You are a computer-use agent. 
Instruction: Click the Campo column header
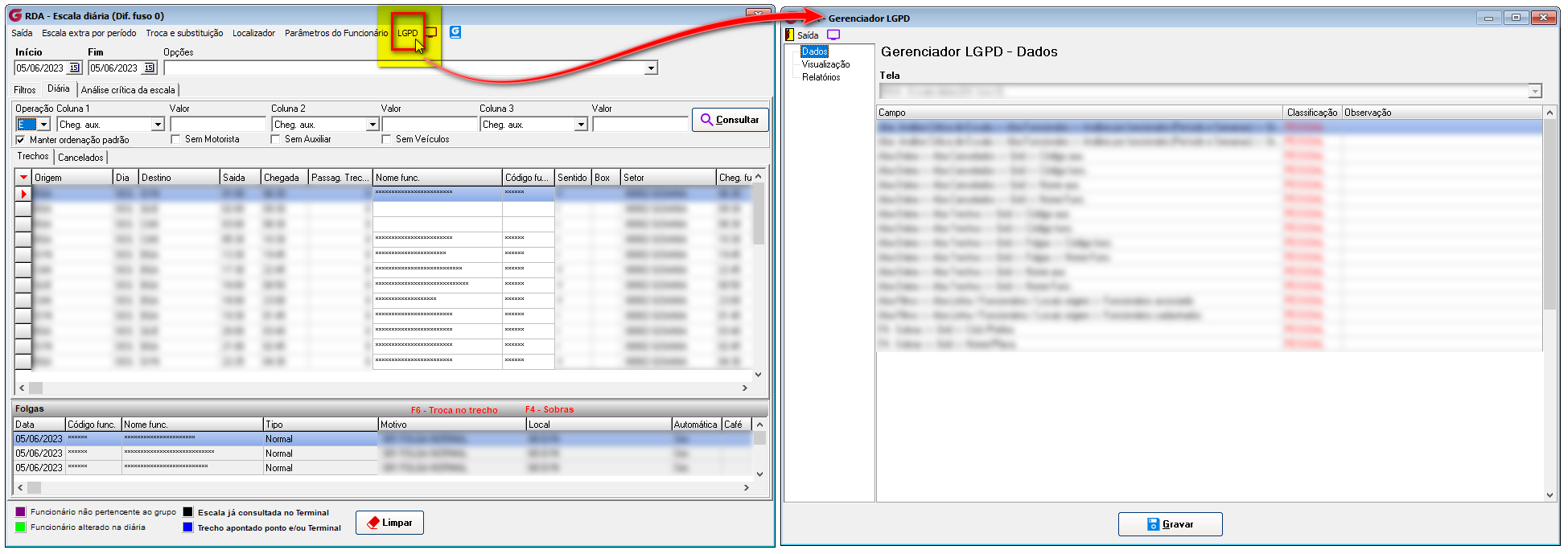click(x=1080, y=113)
